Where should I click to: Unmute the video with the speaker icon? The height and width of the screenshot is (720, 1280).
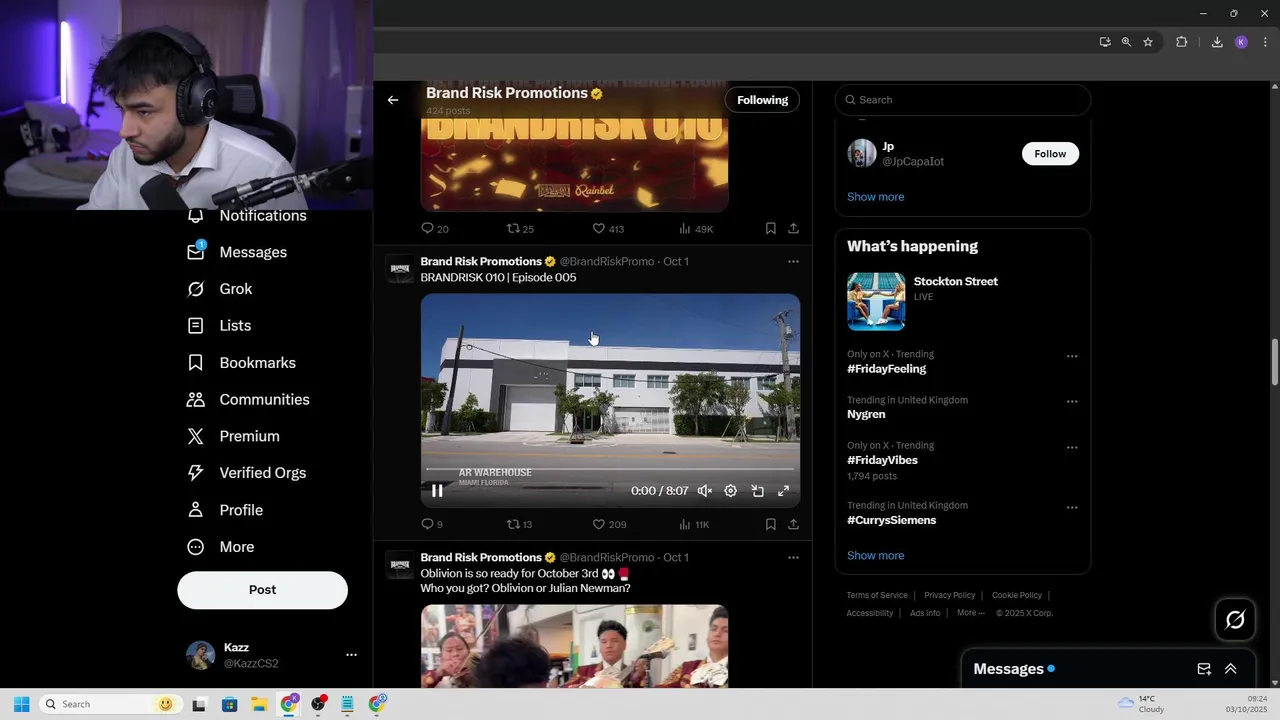tap(705, 491)
